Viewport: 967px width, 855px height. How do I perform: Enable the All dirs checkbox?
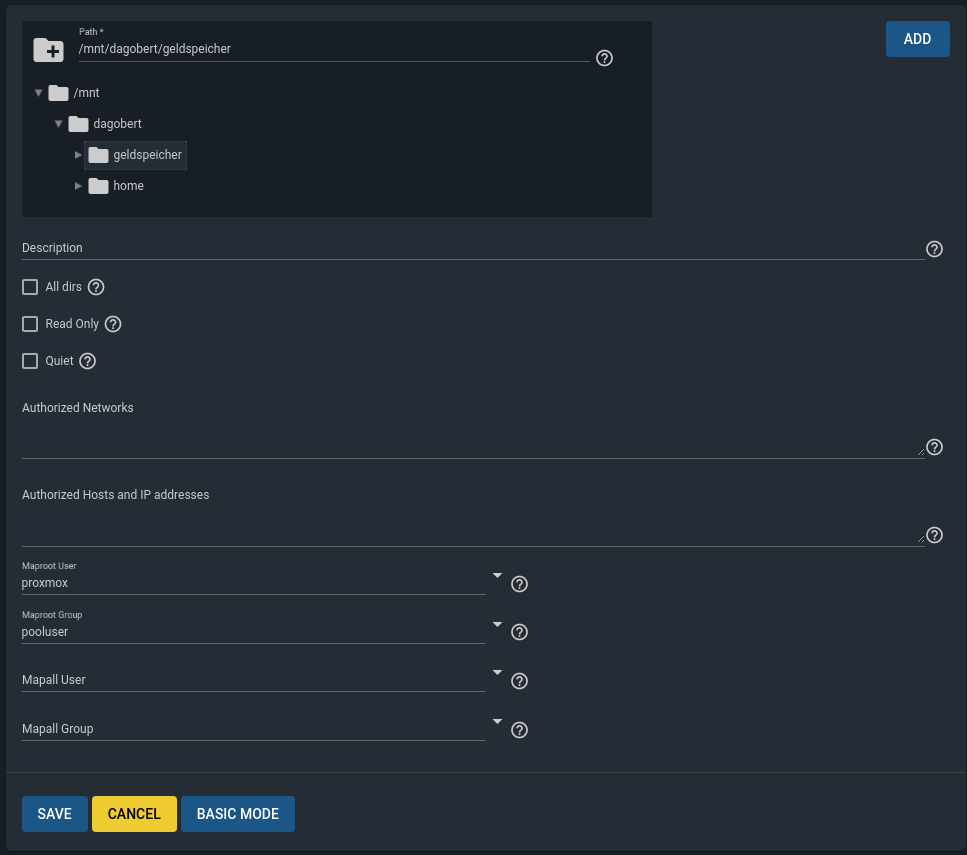[x=30, y=287]
